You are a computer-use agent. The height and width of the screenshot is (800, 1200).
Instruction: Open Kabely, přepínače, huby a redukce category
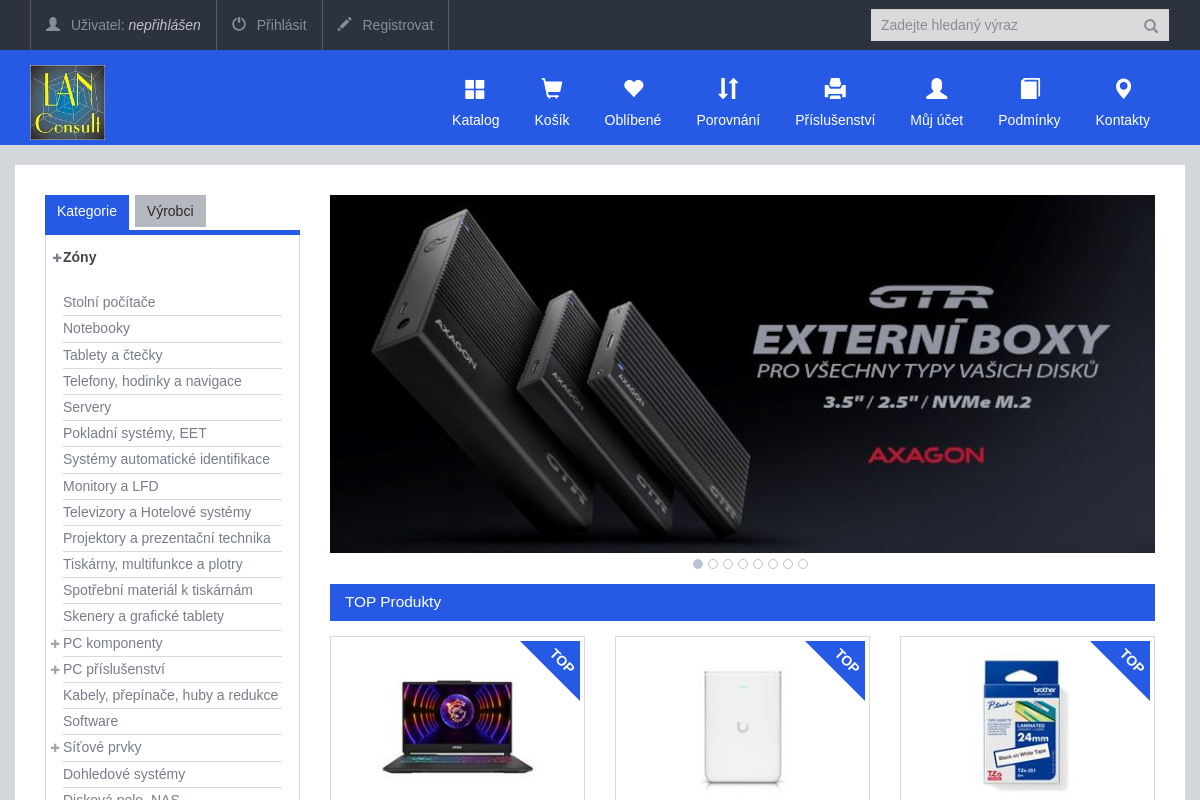170,695
